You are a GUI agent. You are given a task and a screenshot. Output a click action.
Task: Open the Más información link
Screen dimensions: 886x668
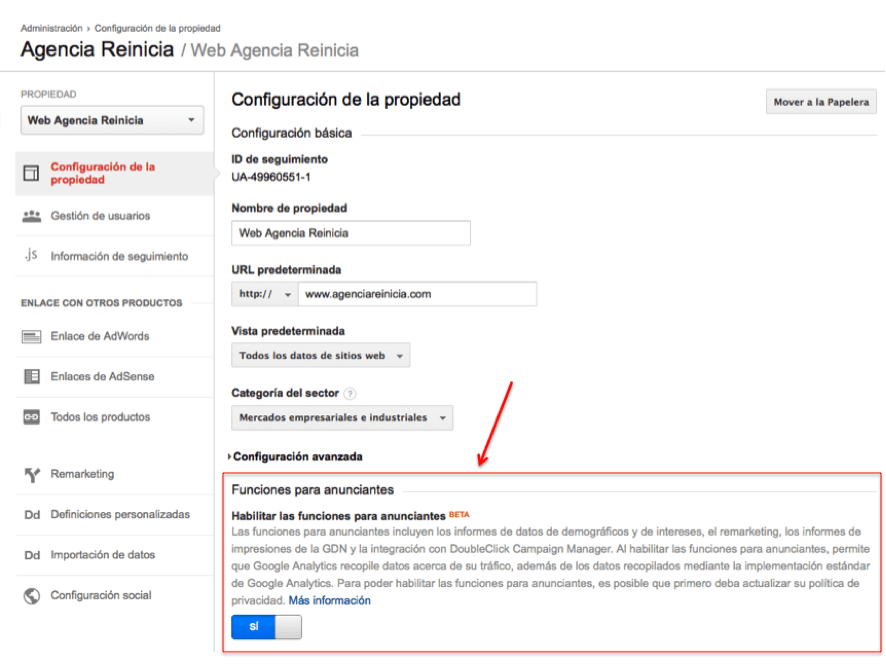329,601
